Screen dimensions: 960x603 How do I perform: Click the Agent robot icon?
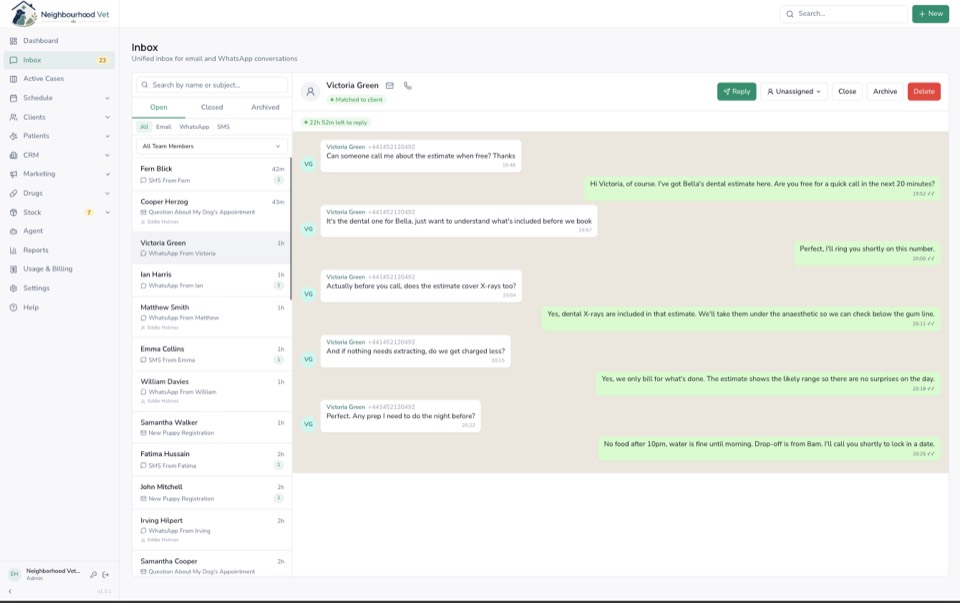point(13,231)
